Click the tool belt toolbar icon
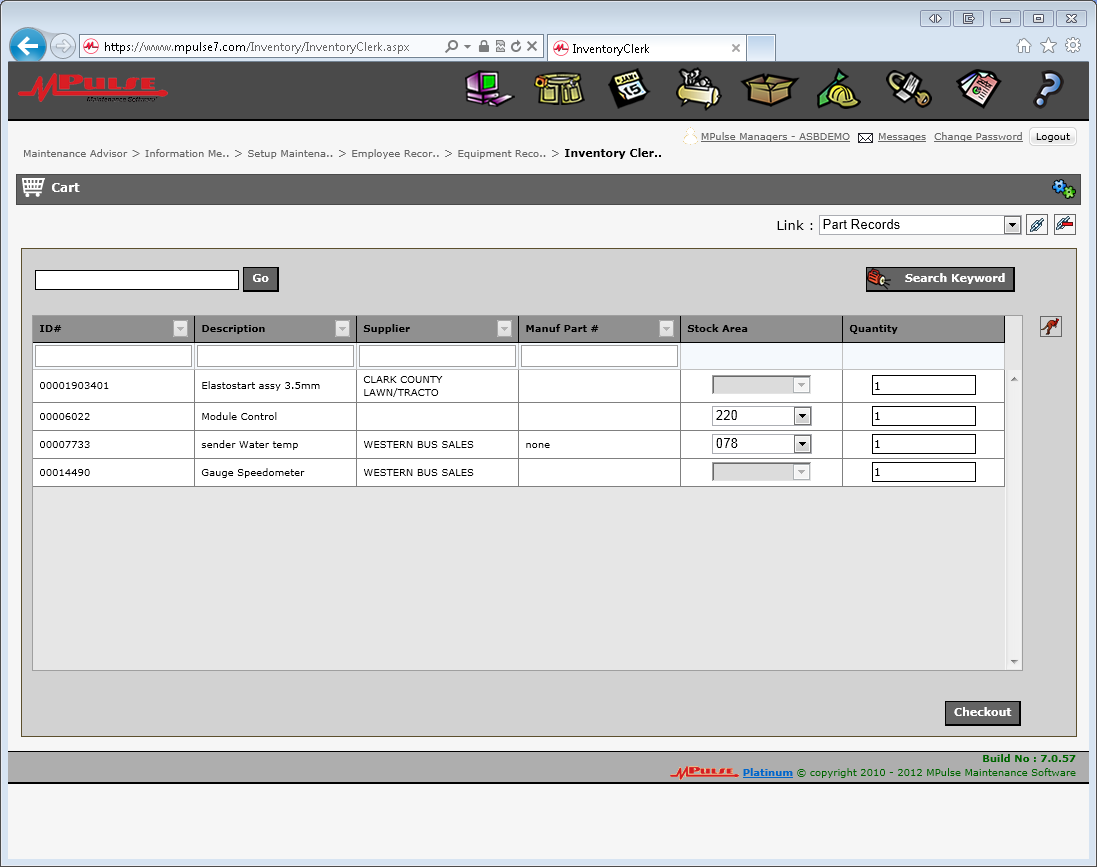1097x867 pixels. (x=559, y=90)
